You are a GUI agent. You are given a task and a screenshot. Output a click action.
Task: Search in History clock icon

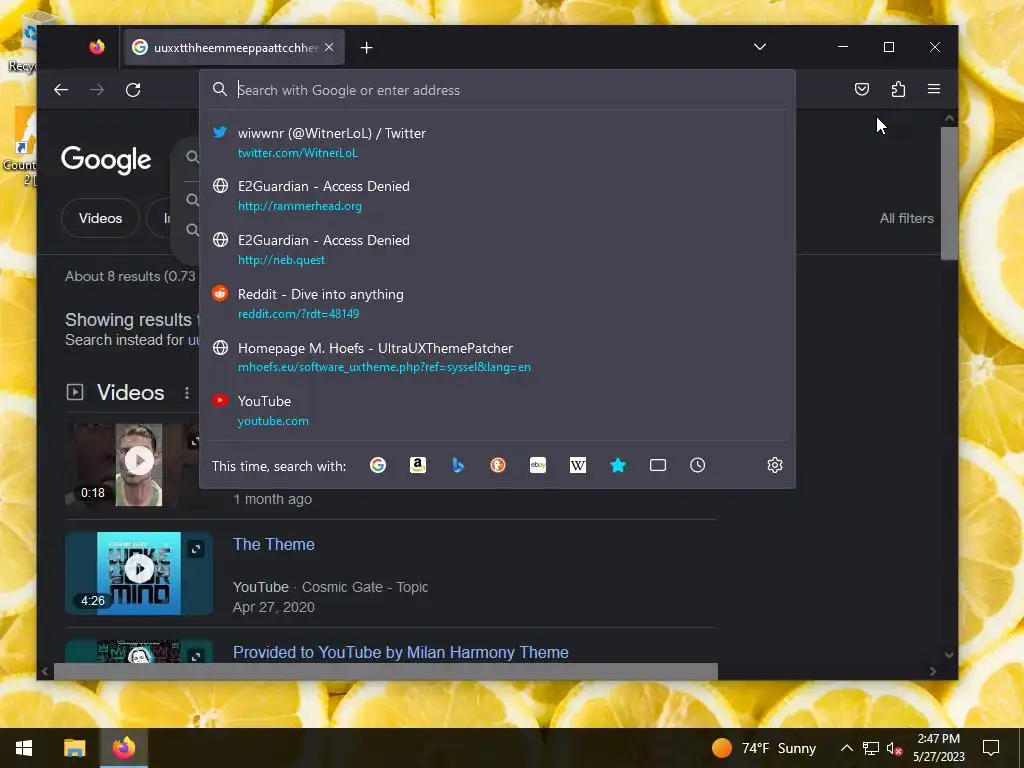(x=697, y=465)
